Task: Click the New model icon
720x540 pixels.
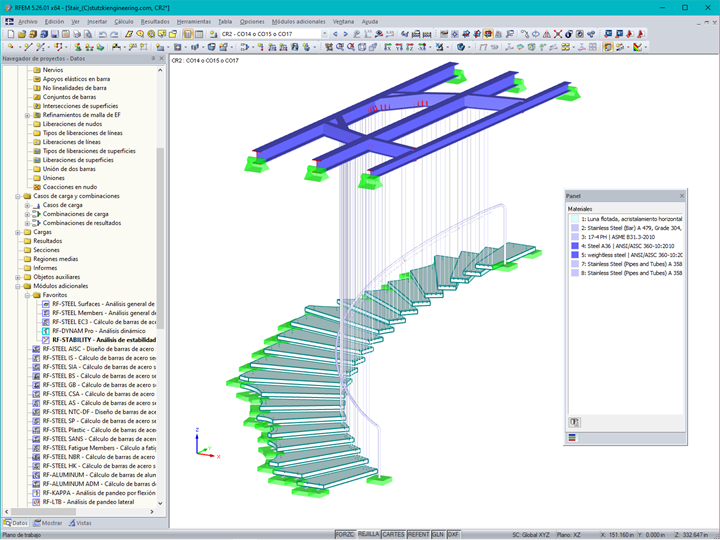Action: 11,34
